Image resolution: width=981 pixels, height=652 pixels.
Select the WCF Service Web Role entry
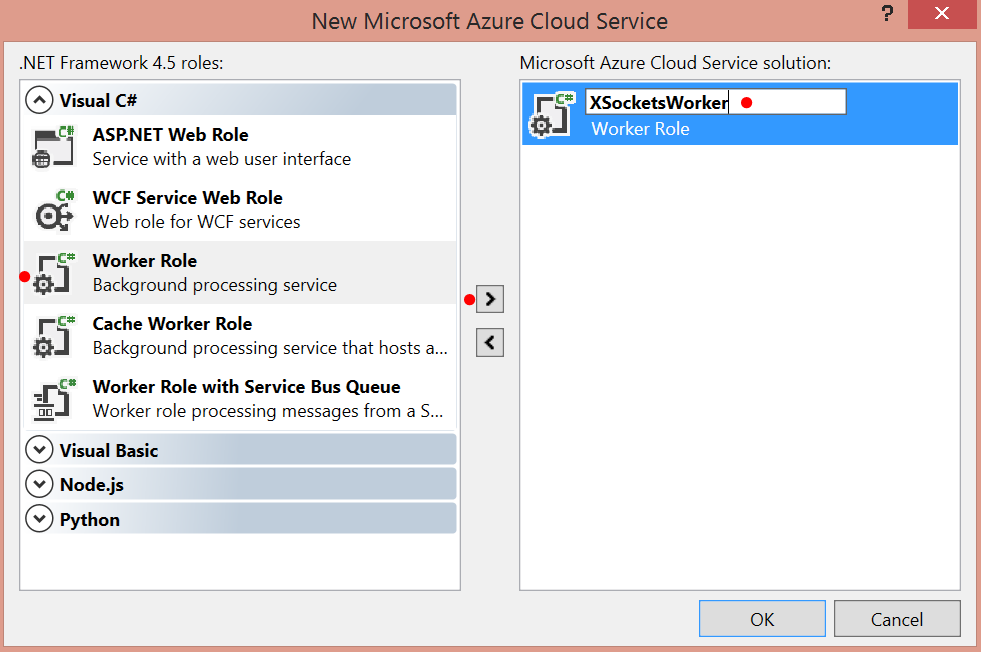(x=240, y=210)
